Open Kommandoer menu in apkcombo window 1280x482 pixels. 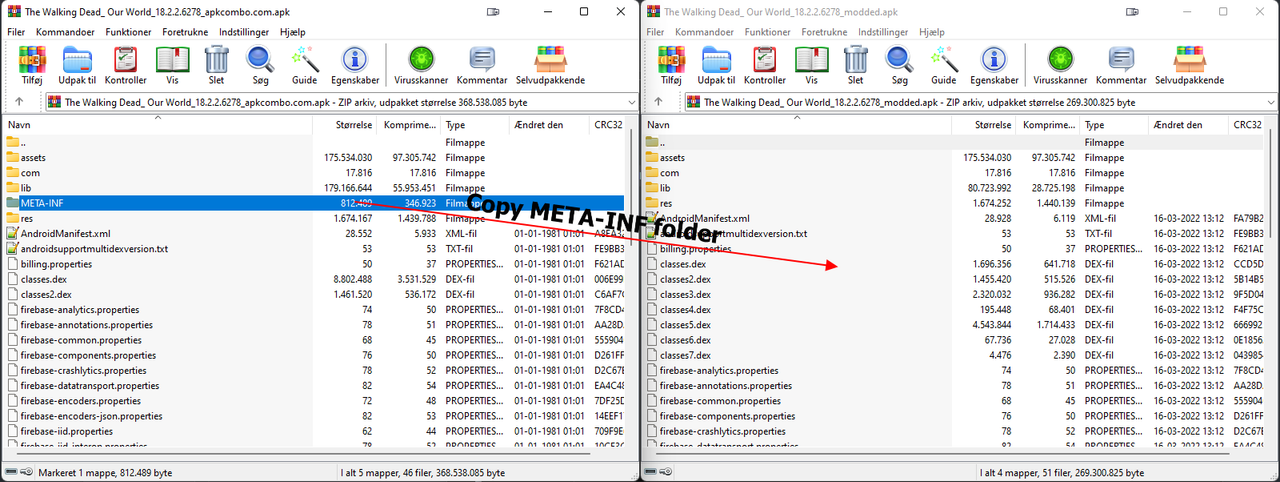click(64, 32)
